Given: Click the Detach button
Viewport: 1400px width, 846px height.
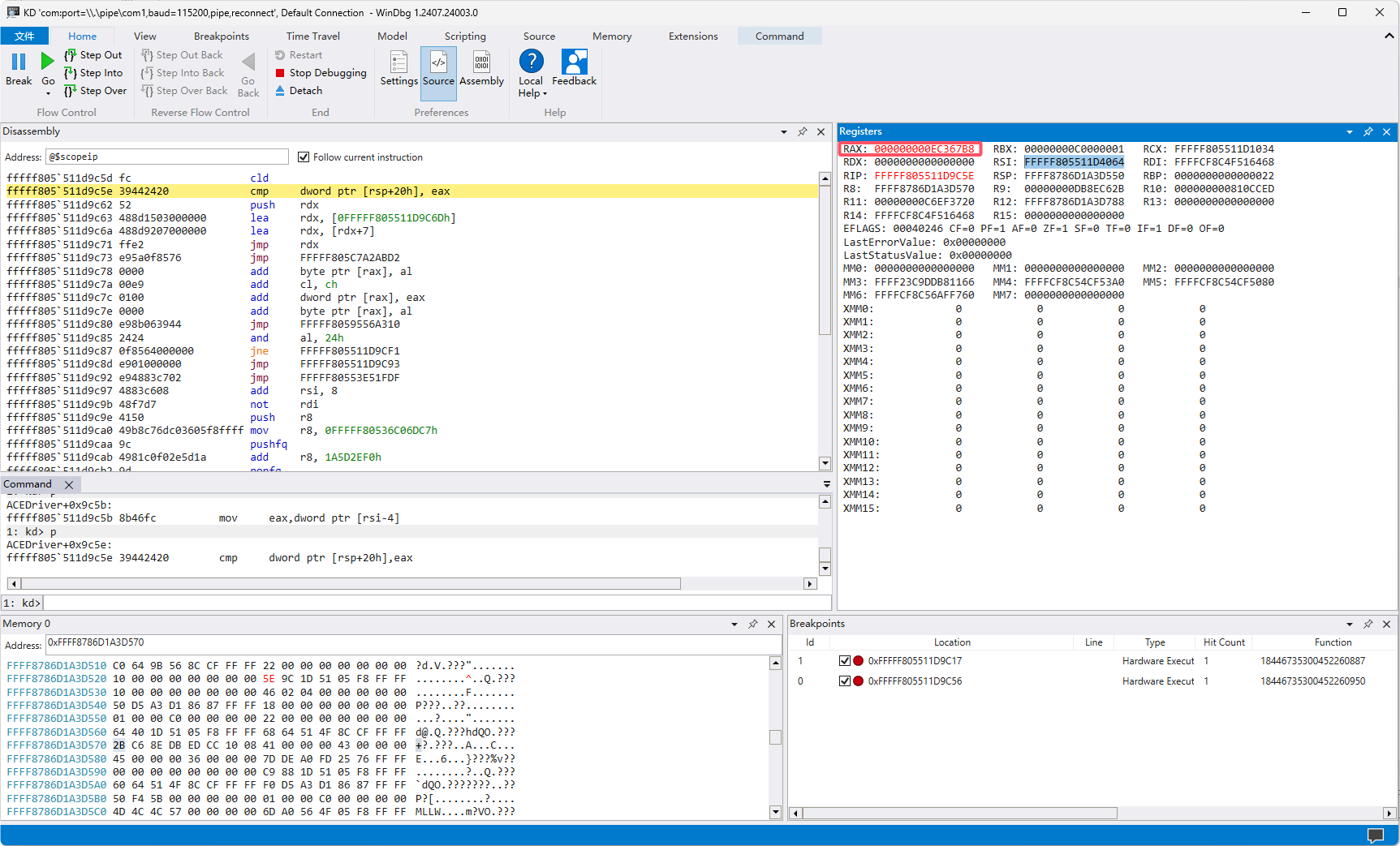Looking at the screenshot, I should [298, 91].
